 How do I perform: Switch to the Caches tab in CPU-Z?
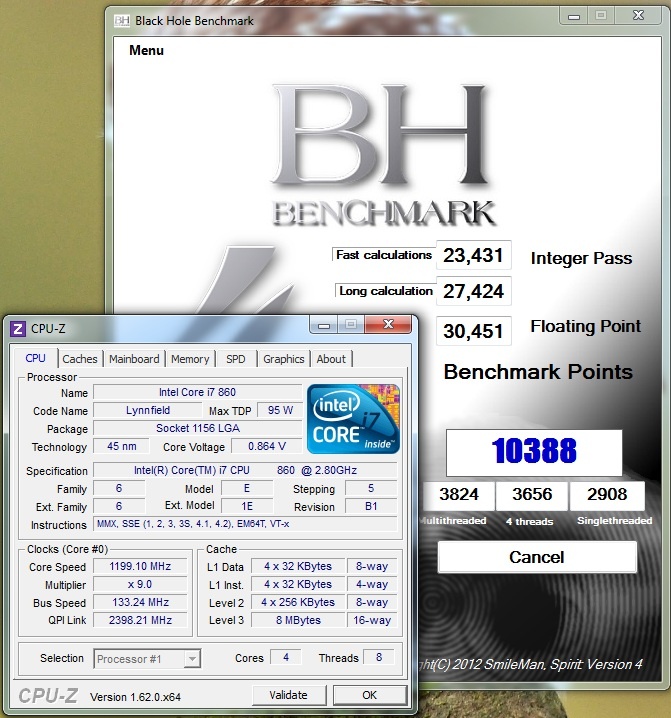click(x=80, y=359)
